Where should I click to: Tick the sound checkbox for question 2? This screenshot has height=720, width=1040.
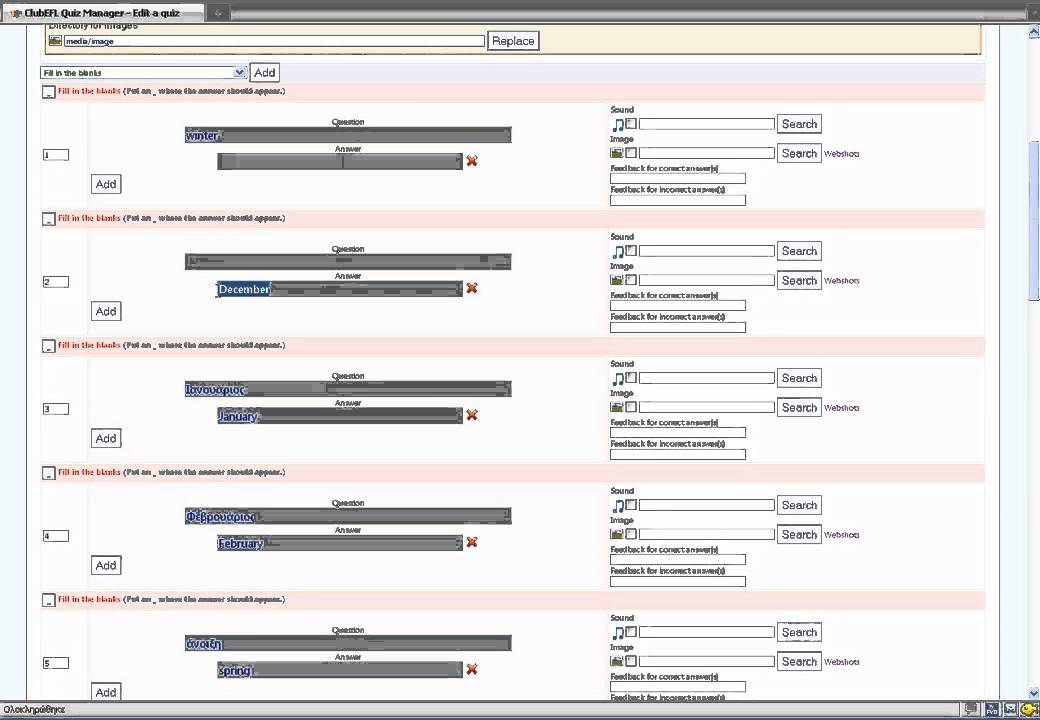631,251
